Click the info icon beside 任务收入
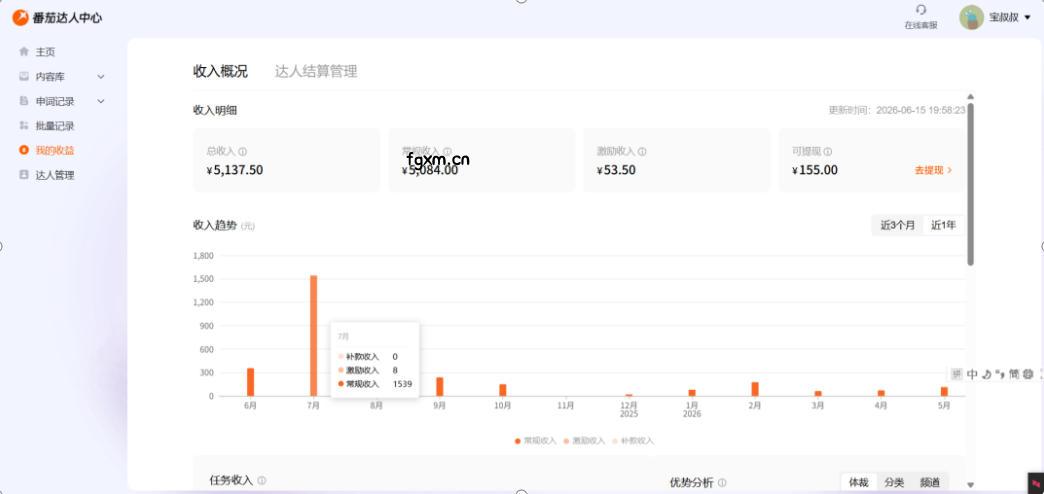Image resolution: width=1044 pixels, height=494 pixels. coord(262,481)
